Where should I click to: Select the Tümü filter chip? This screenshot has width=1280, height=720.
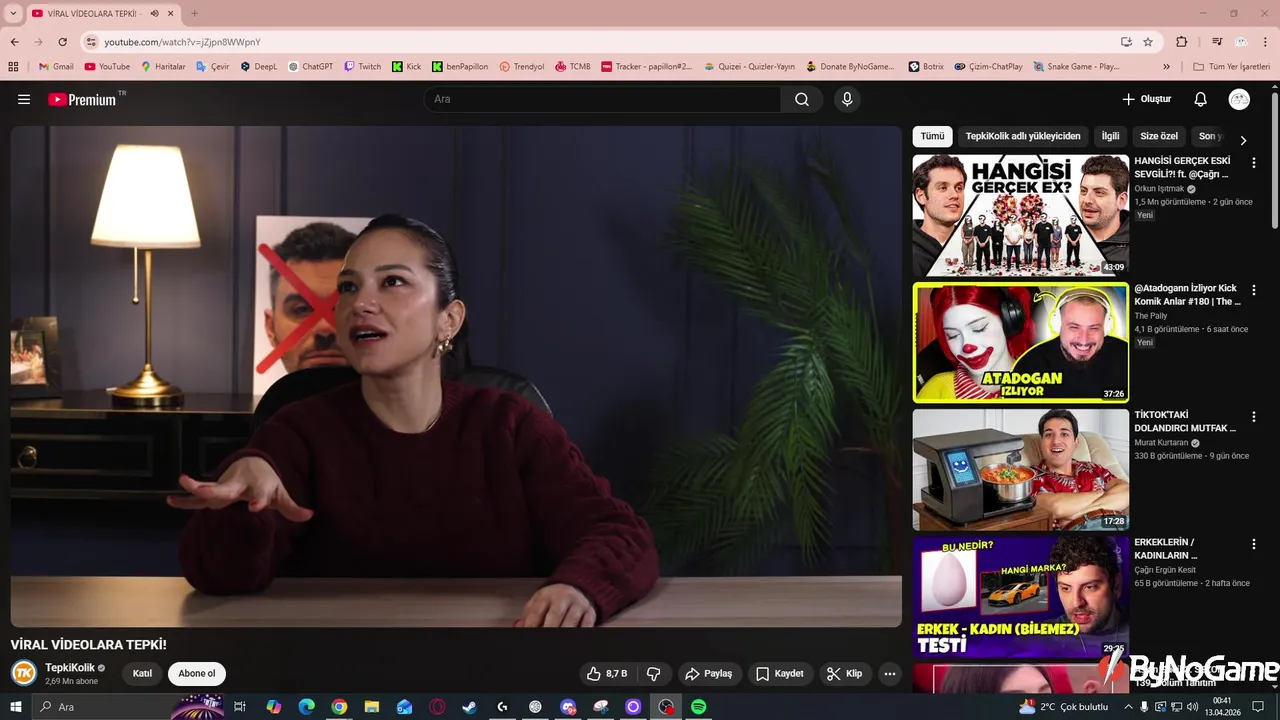pos(932,136)
